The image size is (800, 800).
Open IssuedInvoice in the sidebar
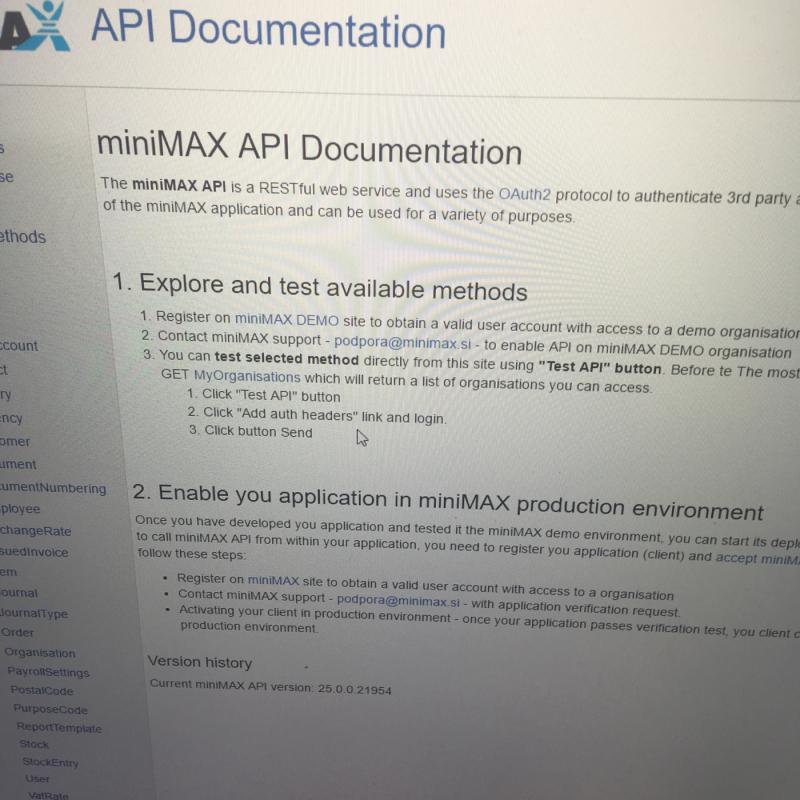34,551
